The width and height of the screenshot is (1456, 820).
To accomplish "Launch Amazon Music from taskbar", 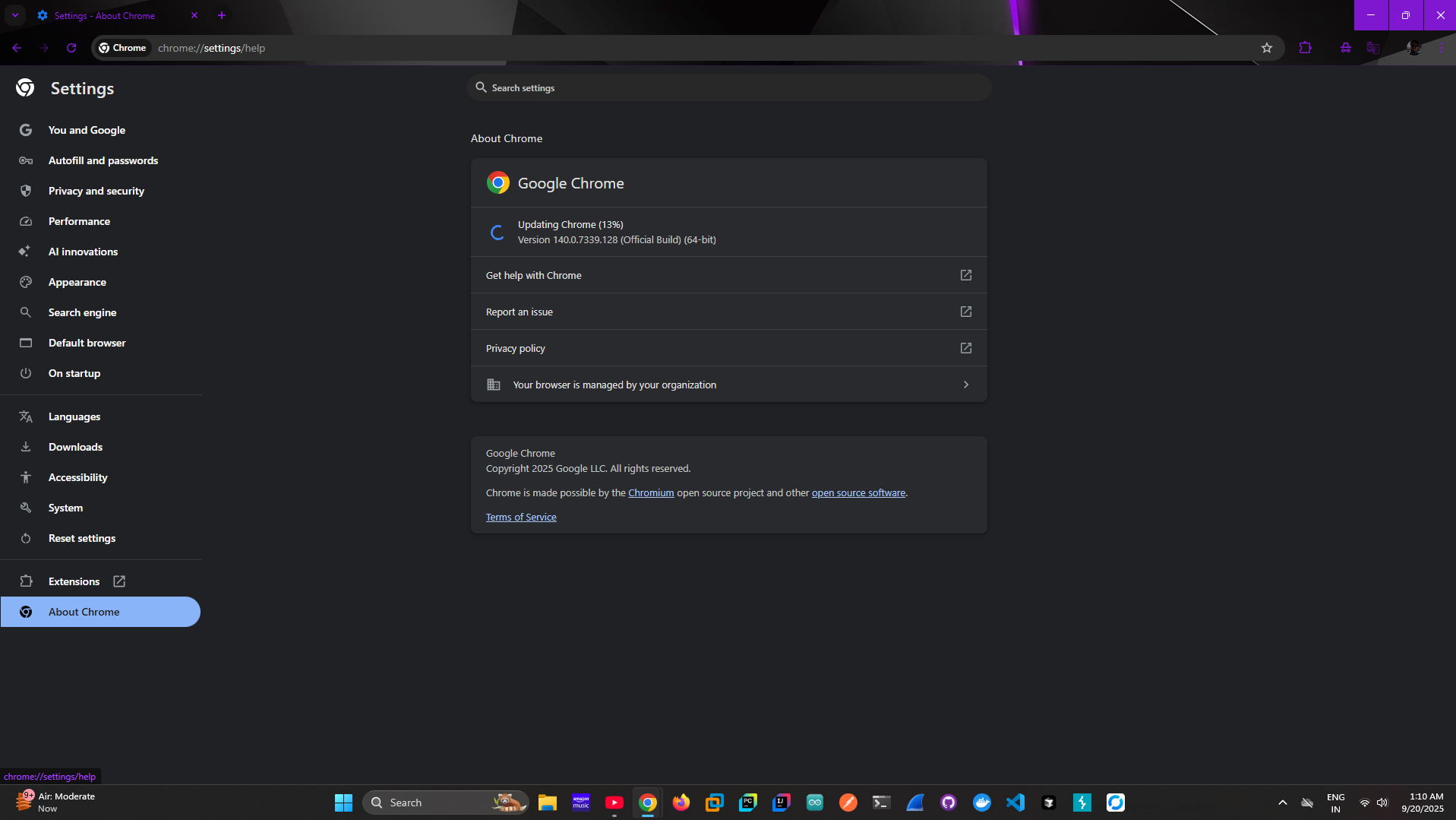I will [x=581, y=803].
